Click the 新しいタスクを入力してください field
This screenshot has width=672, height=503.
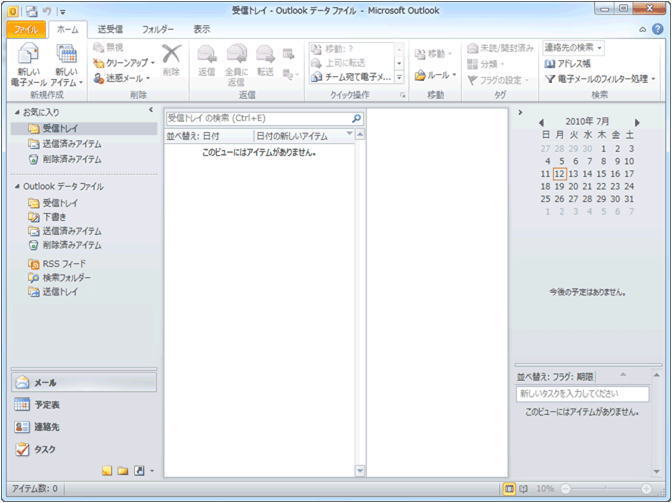(582, 393)
